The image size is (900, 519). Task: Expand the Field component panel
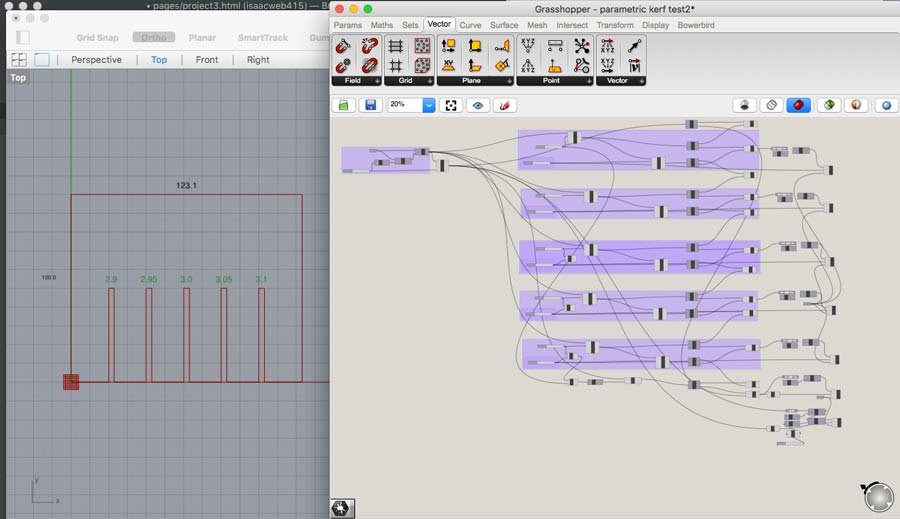377,80
